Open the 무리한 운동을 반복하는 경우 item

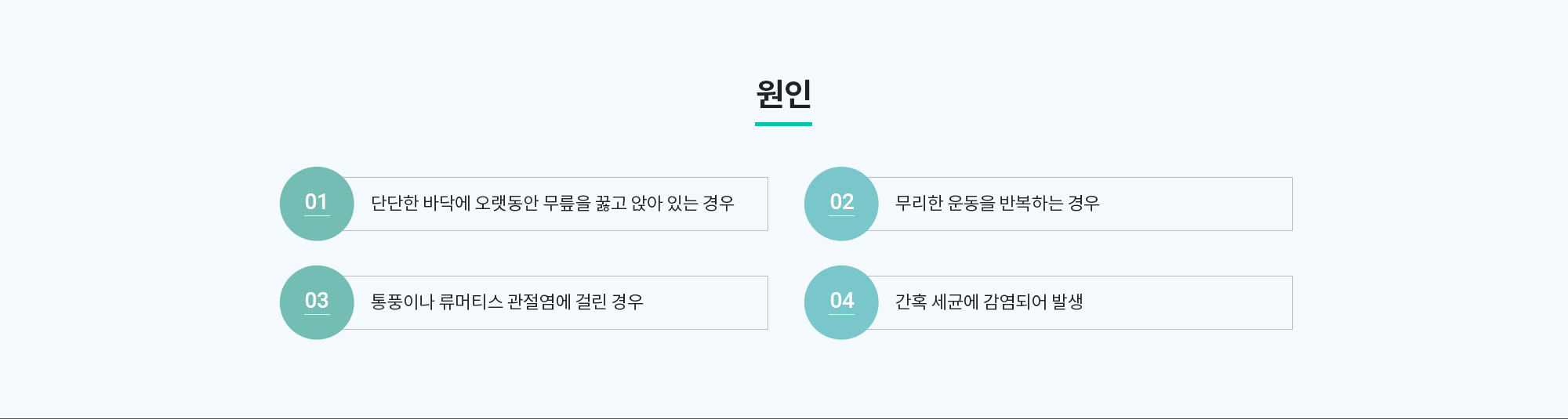(x=997, y=204)
